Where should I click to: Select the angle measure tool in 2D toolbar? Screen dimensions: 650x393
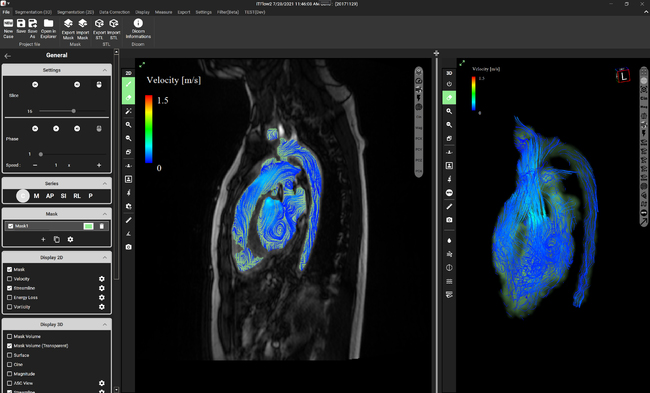129,233
